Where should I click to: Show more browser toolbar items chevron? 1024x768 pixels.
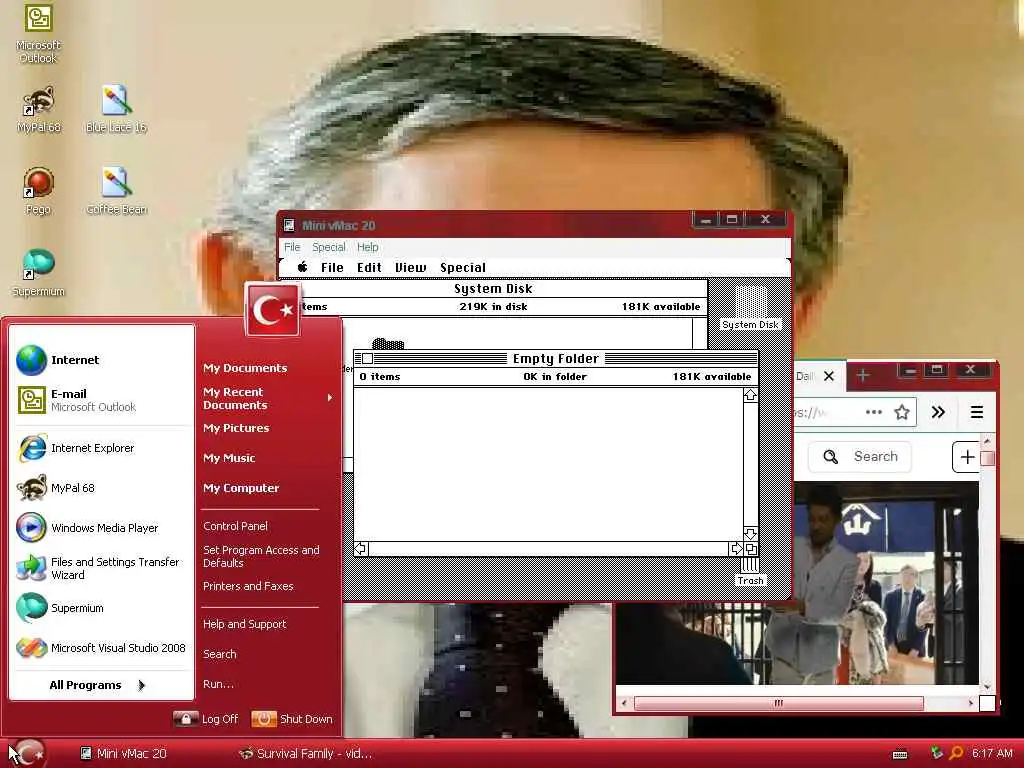[x=938, y=412]
